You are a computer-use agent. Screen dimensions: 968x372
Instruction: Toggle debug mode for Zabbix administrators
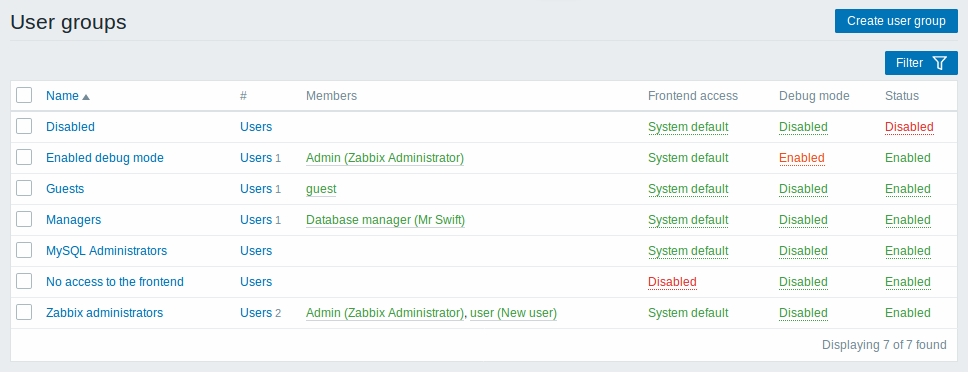click(803, 313)
